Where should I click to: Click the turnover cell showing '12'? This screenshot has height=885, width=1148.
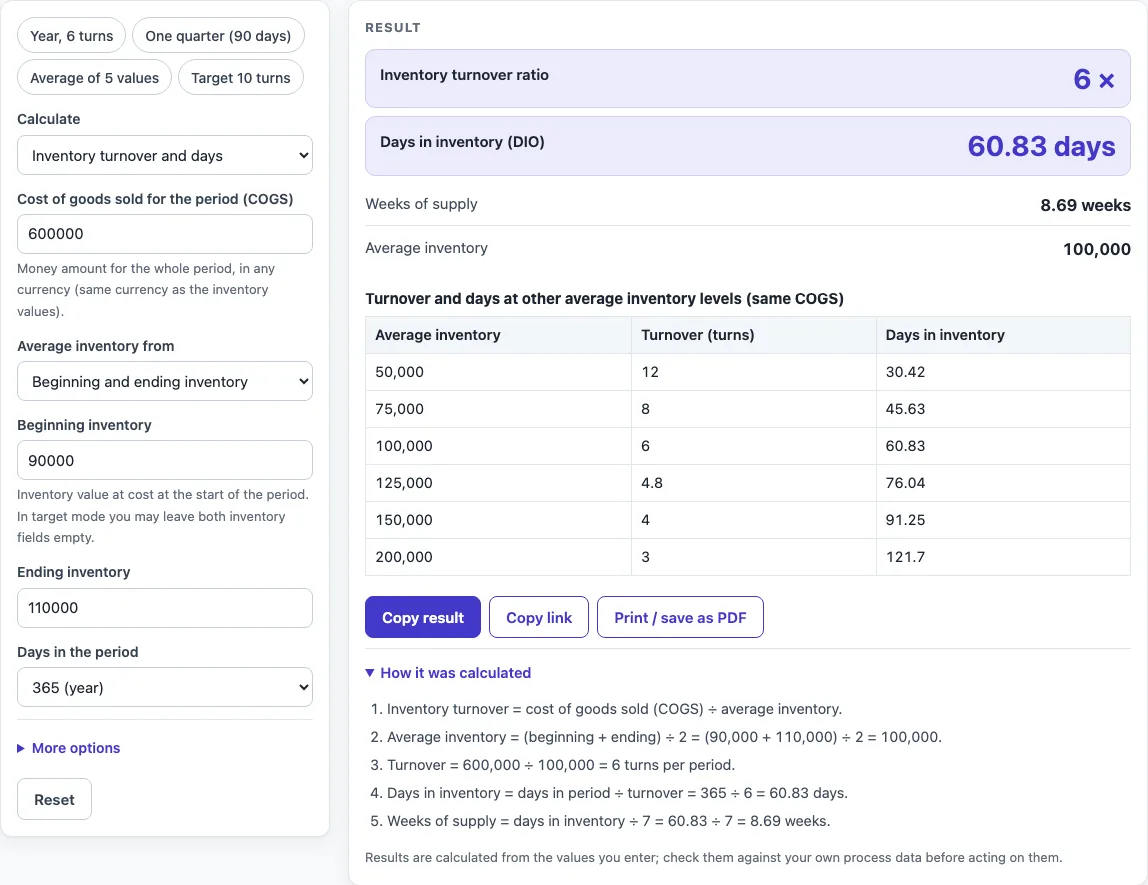coord(753,372)
